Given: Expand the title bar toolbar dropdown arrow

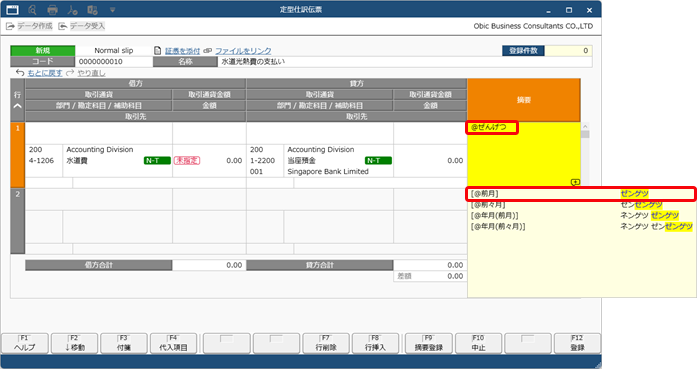Looking at the screenshot, I should click(x=112, y=9).
